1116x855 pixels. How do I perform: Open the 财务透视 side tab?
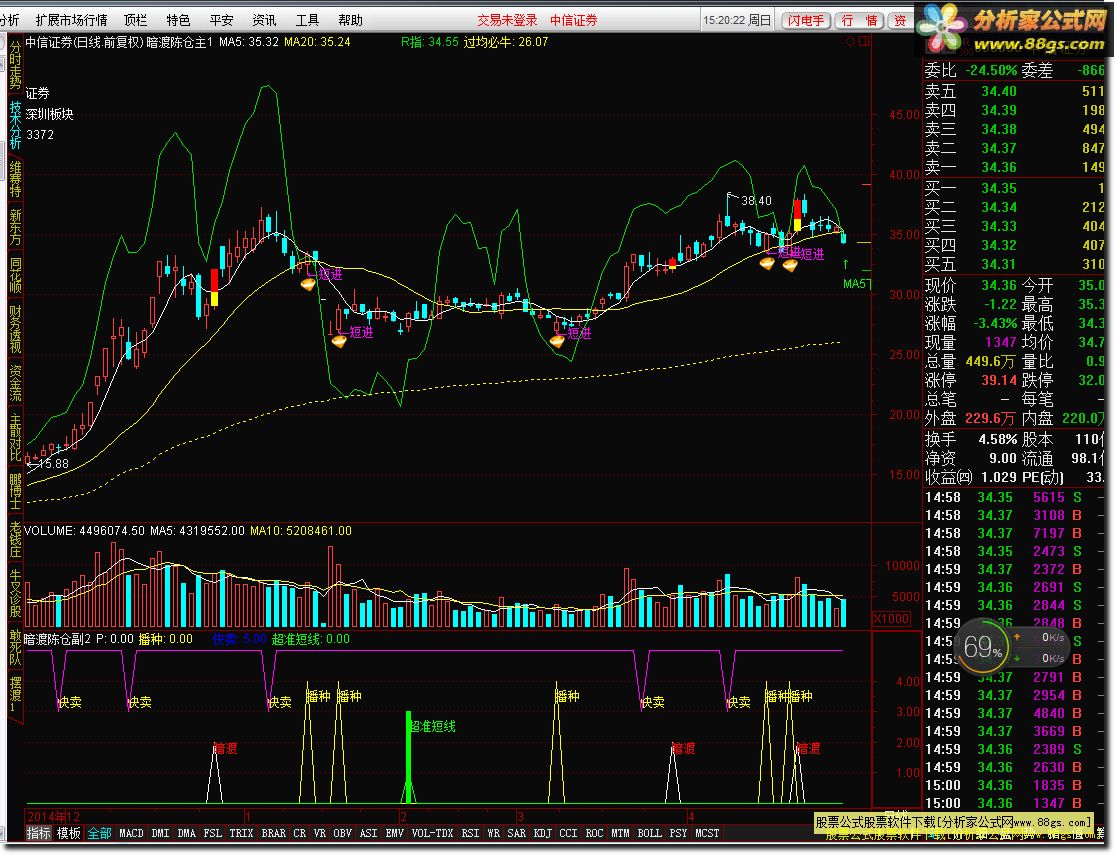(16, 330)
